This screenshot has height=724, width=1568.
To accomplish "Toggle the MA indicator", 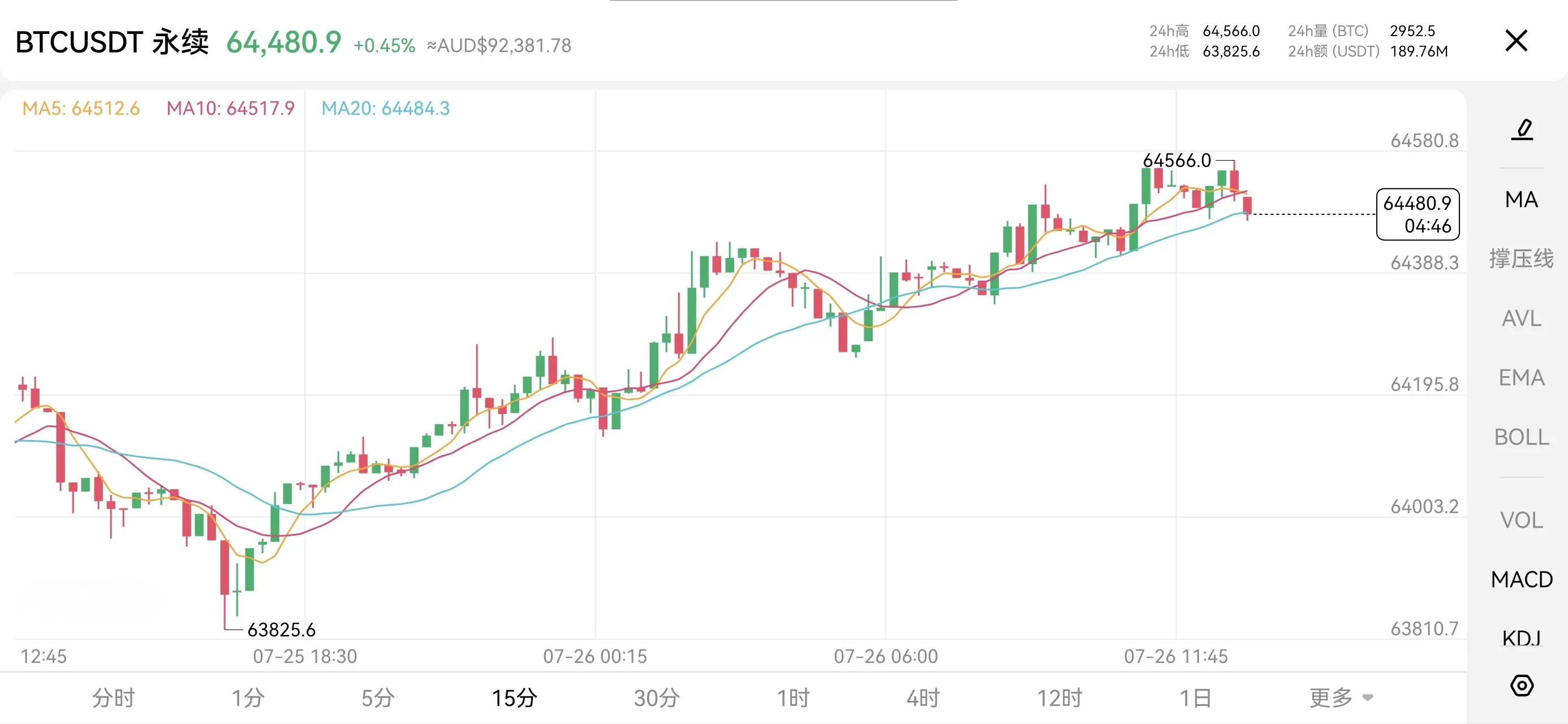I will [x=1521, y=200].
